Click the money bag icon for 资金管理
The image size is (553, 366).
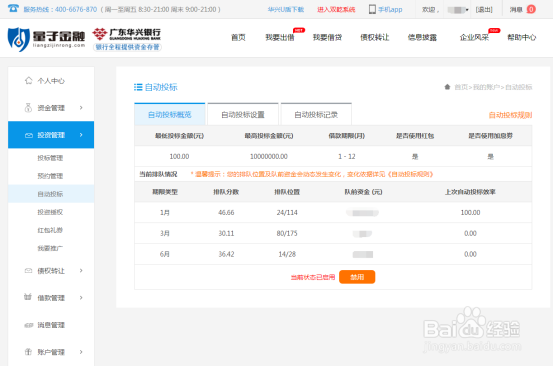click(x=28, y=108)
